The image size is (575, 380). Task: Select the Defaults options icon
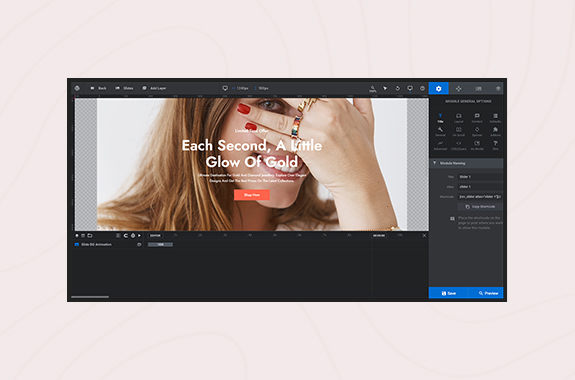pos(495,118)
